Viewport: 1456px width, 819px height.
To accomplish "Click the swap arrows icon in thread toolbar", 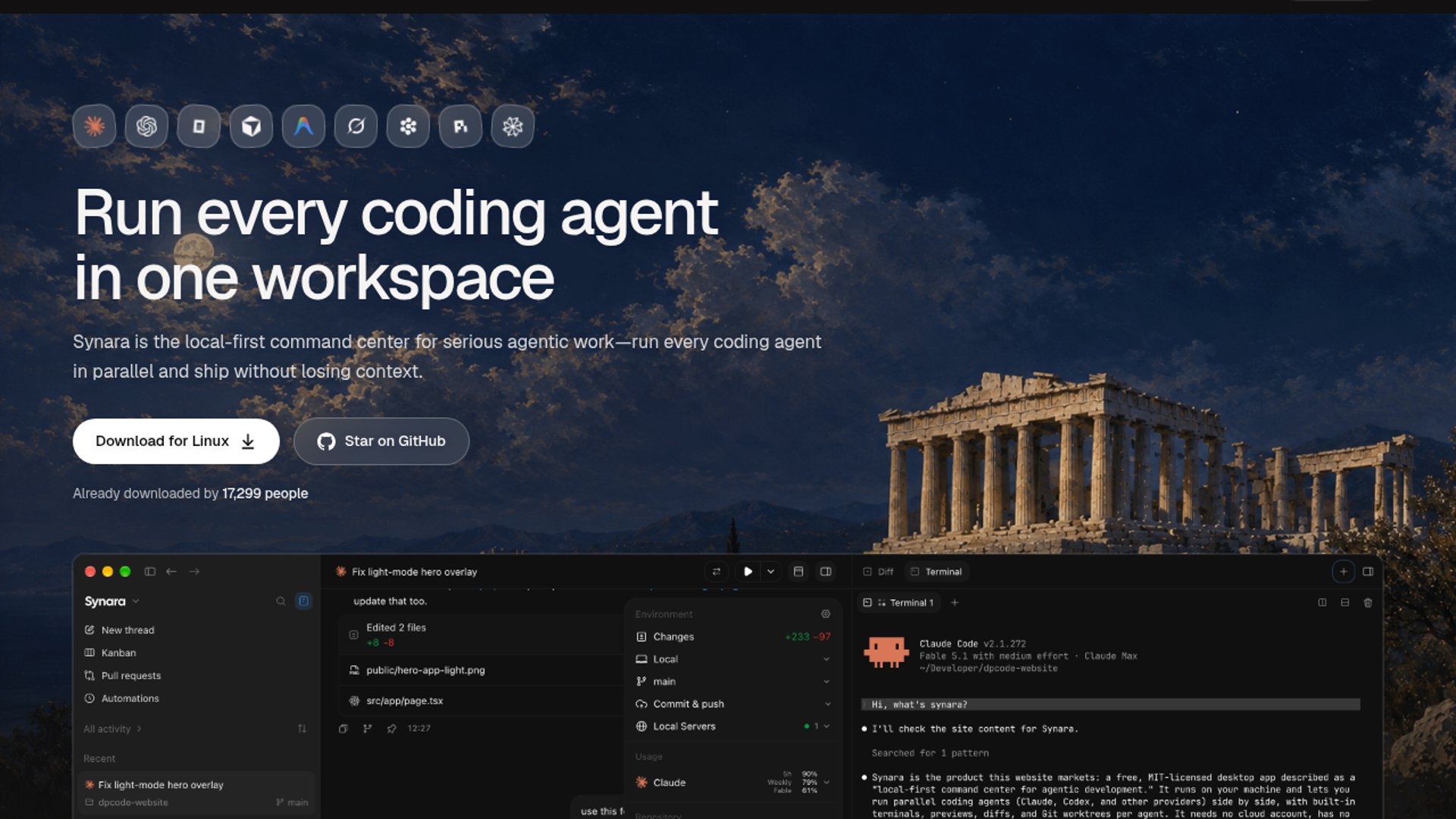I will [717, 572].
